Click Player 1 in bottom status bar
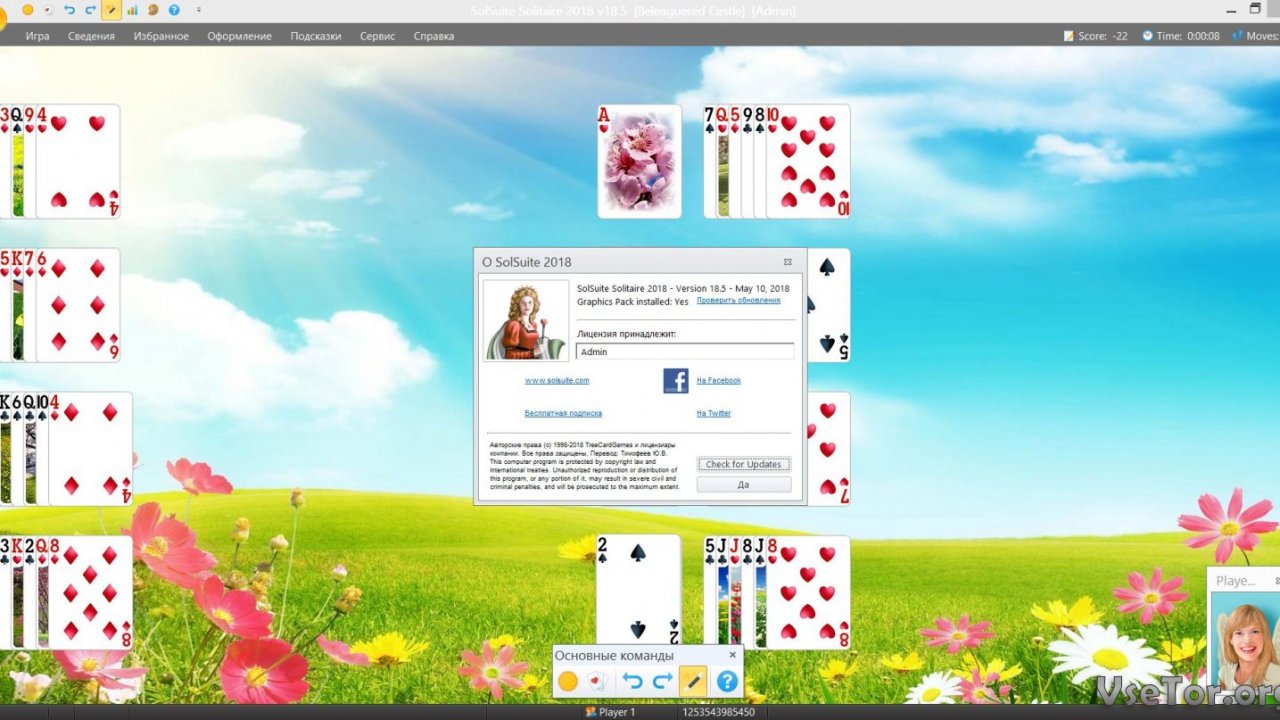Viewport: 1280px width, 720px height. 610,712
